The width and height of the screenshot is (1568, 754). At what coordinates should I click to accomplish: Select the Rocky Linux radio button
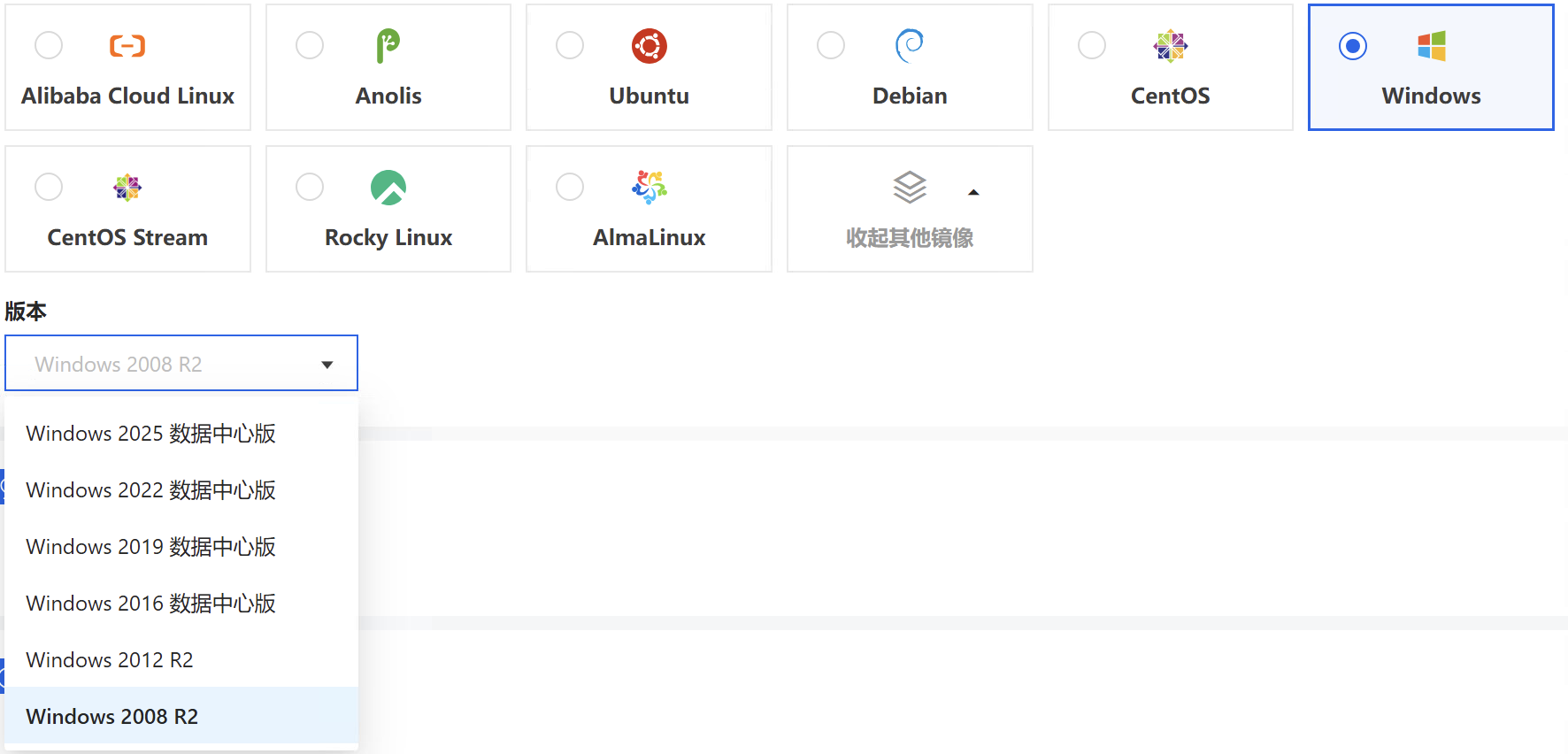310,187
